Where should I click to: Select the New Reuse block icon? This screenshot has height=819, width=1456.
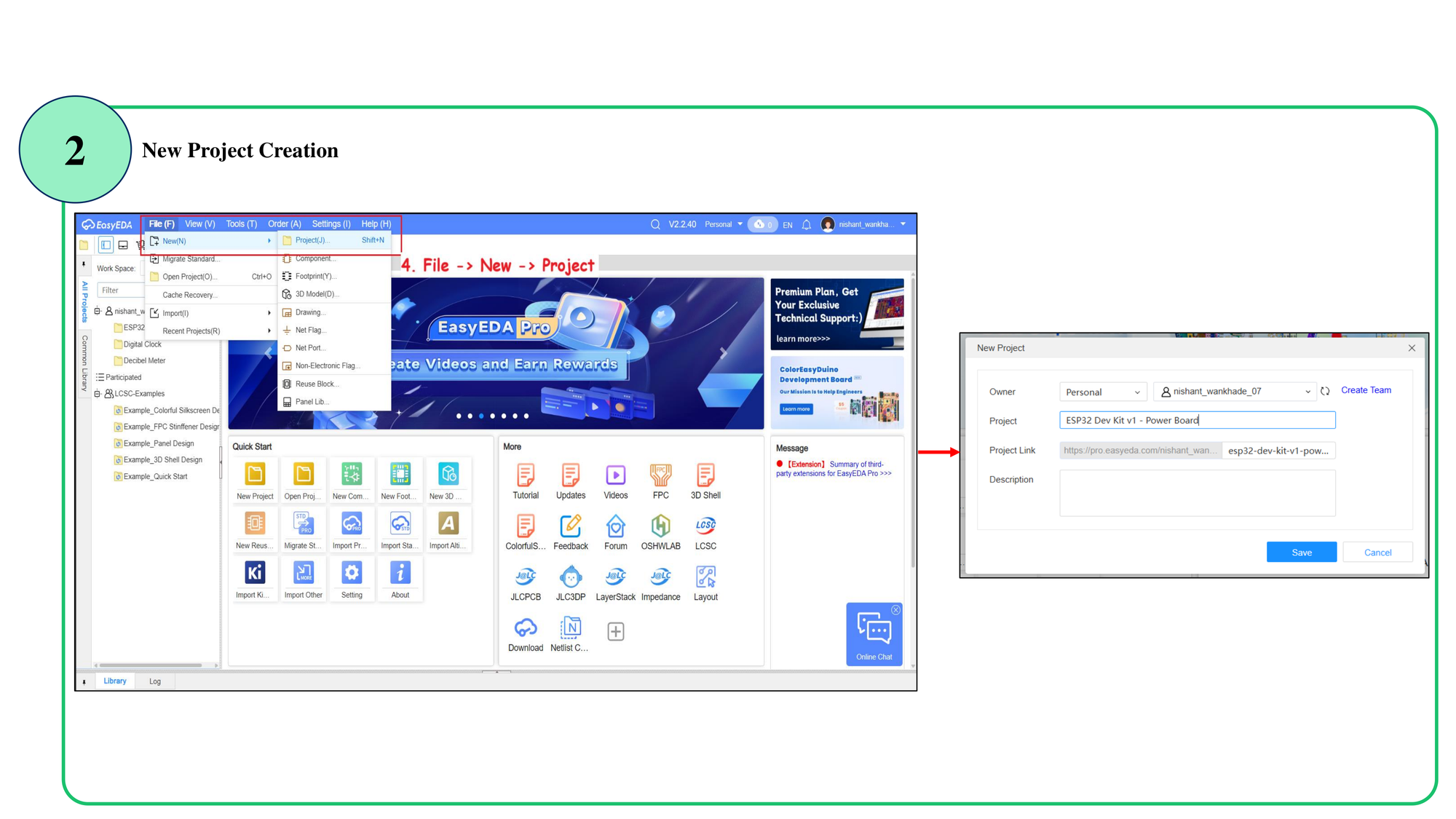(255, 523)
